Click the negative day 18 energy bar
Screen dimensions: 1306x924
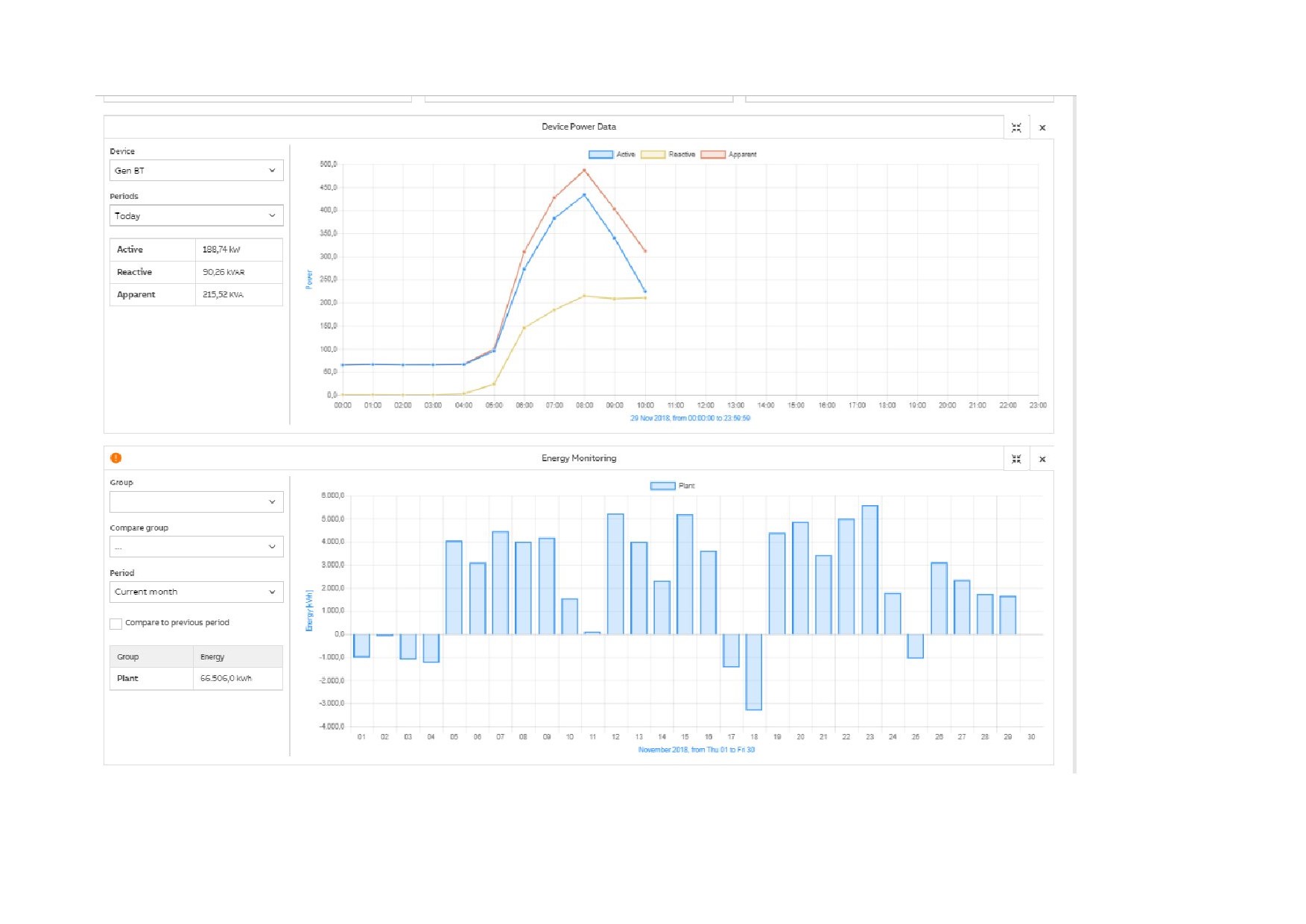coord(754,671)
